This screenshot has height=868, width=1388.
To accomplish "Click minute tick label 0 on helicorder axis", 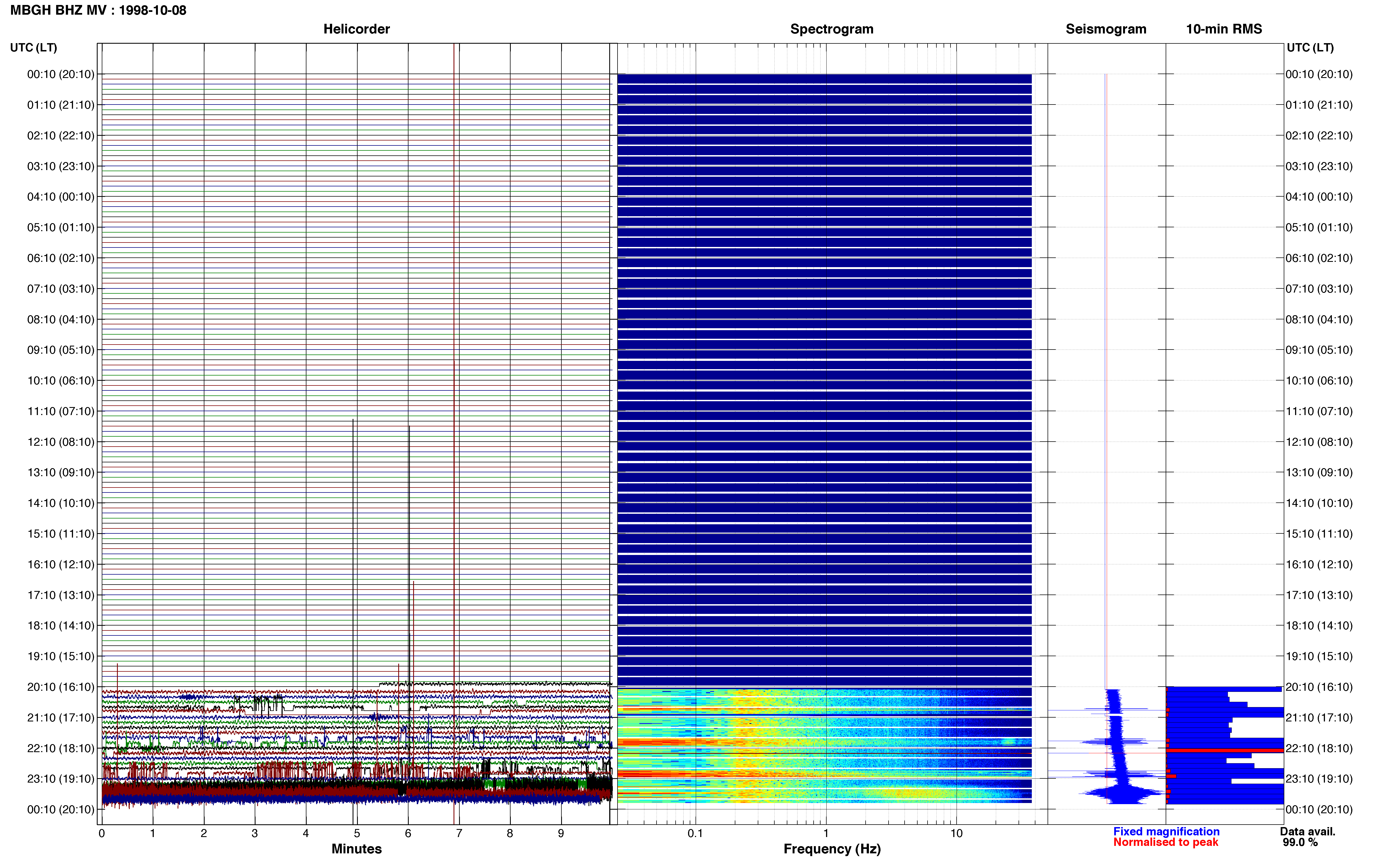I will tap(101, 833).
